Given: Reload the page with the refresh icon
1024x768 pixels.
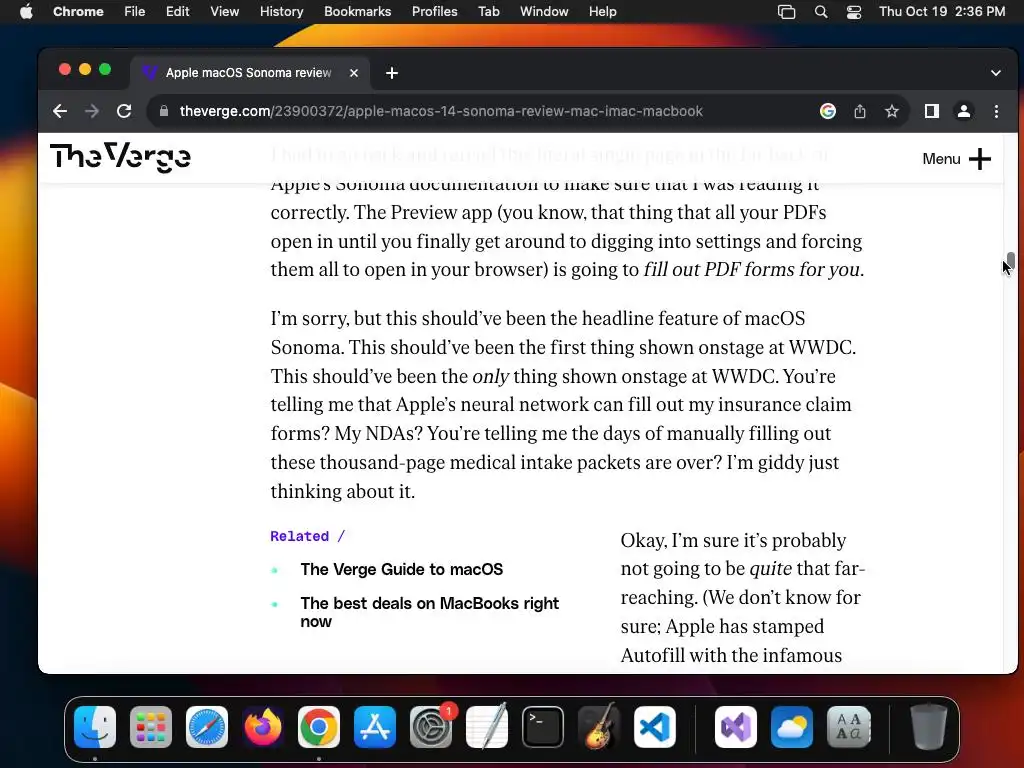Looking at the screenshot, I should (x=124, y=111).
